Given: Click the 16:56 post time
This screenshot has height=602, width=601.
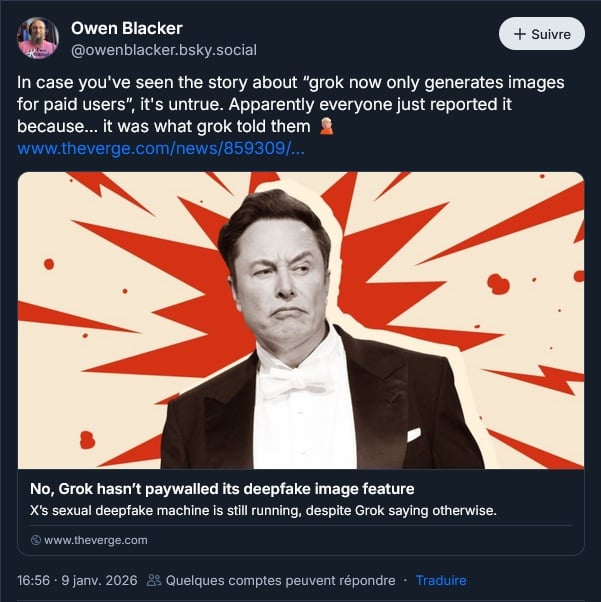Looking at the screenshot, I should pos(34,580).
